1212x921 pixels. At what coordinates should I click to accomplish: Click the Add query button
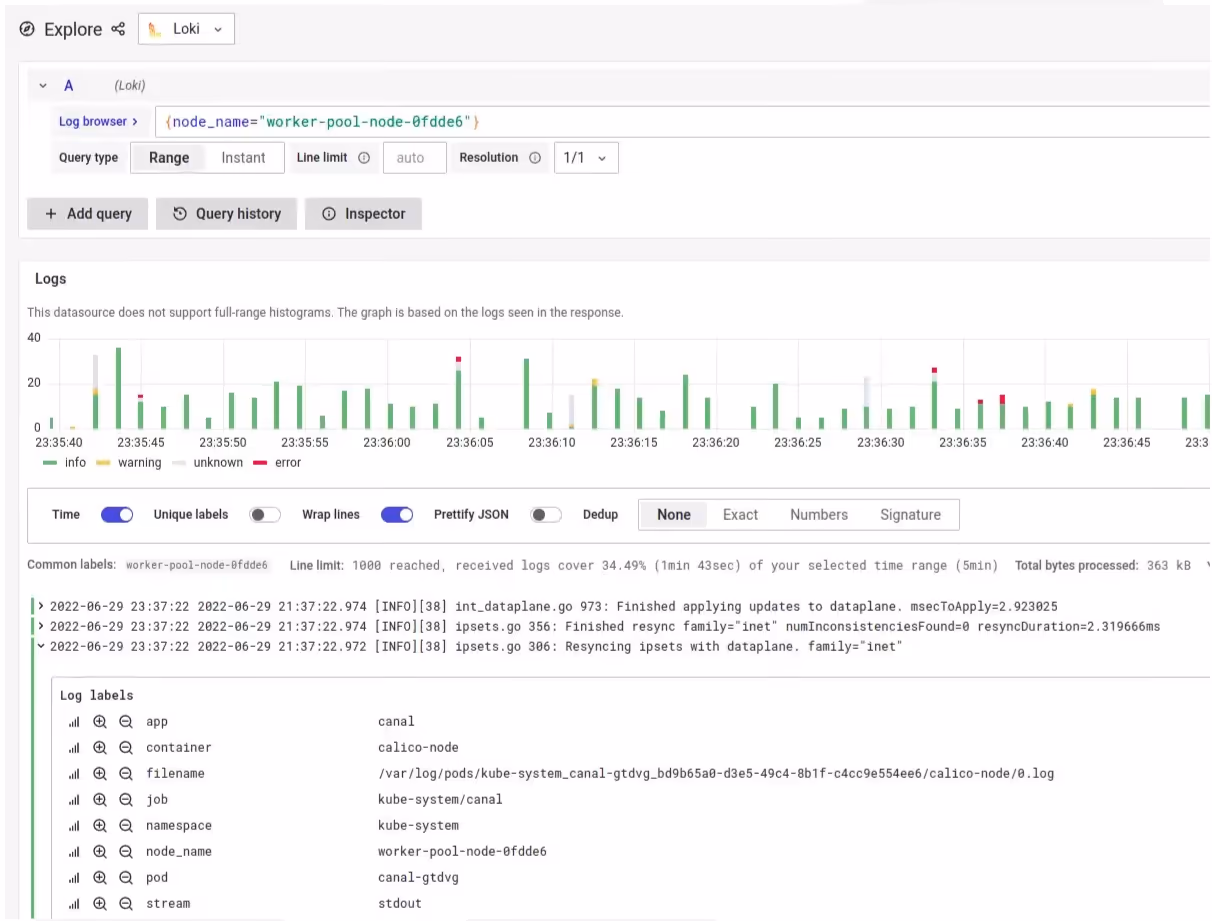[88, 214]
